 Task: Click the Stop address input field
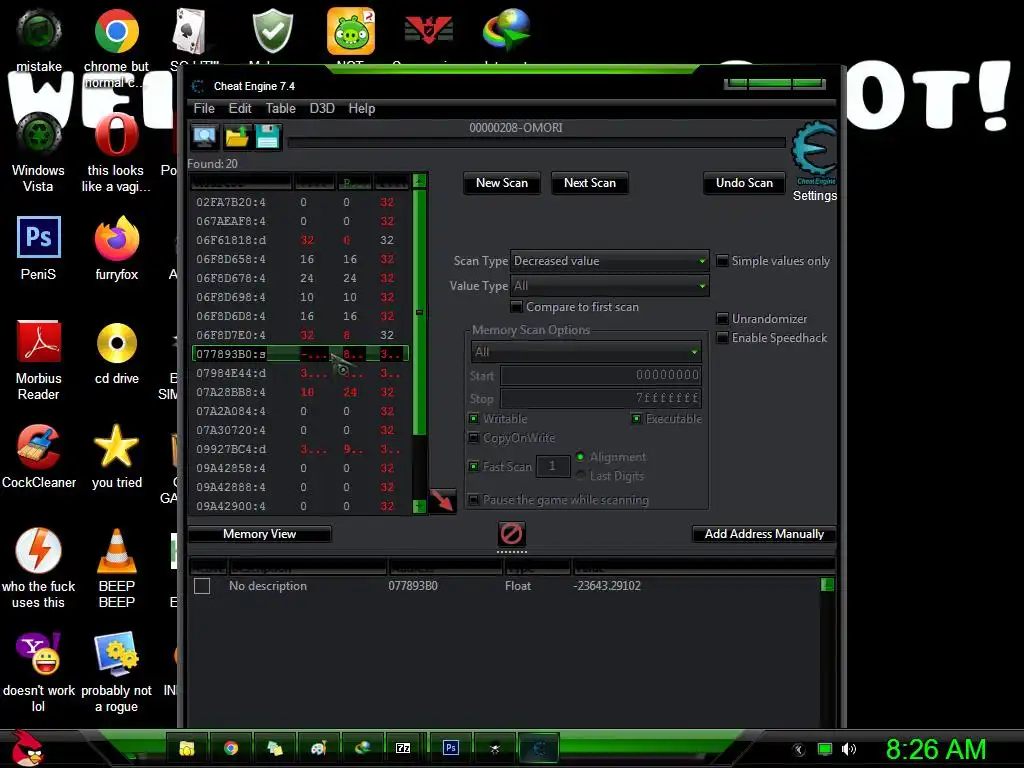(601, 398)
